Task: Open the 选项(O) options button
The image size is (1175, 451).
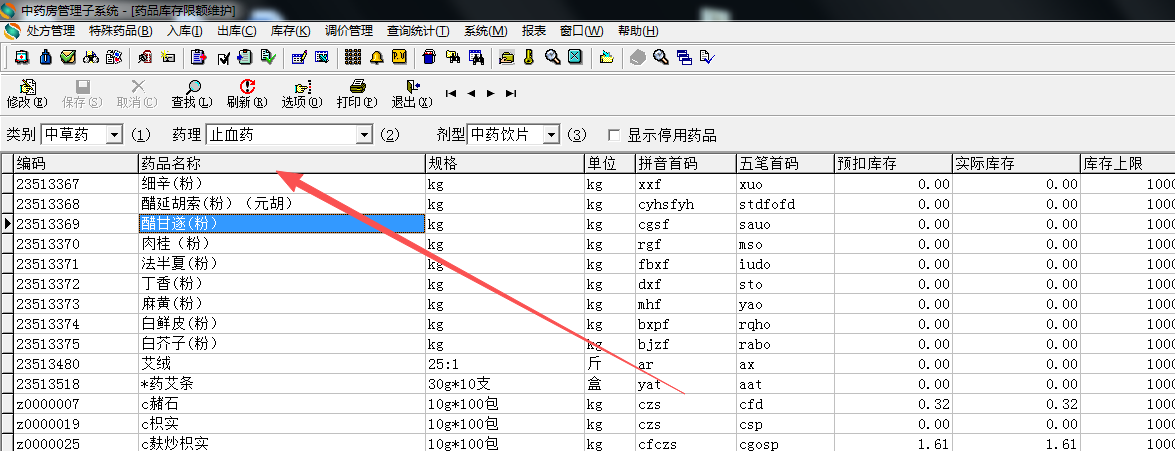Action: 302,94
